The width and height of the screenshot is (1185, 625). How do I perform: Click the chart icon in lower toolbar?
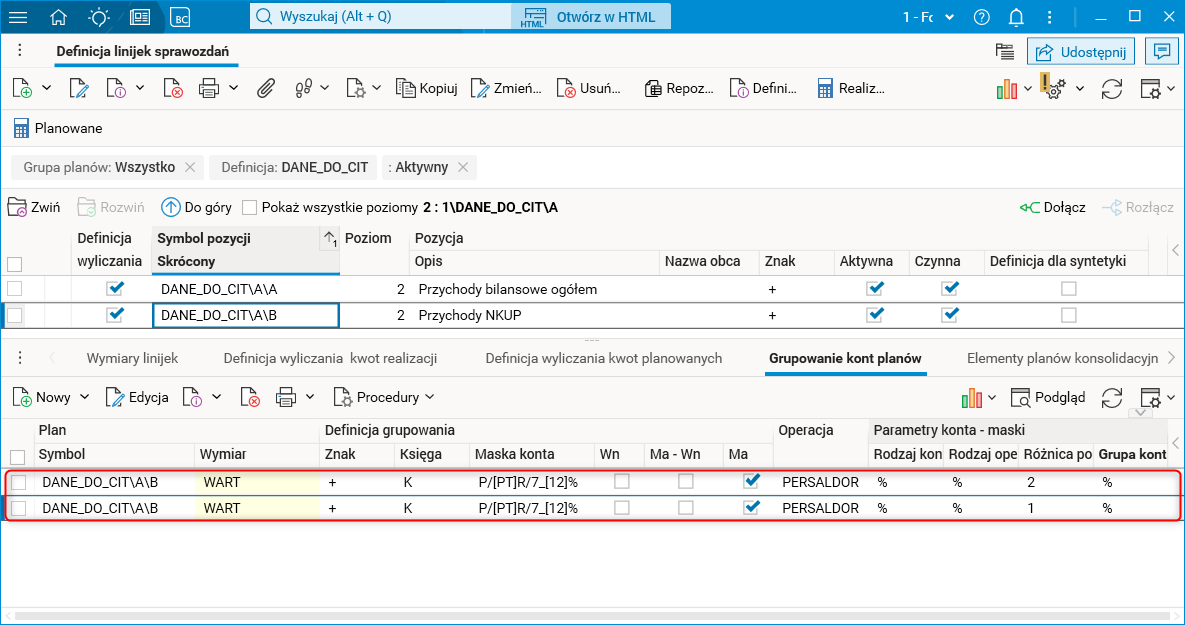pyautogui.click(x=972, y=398)
